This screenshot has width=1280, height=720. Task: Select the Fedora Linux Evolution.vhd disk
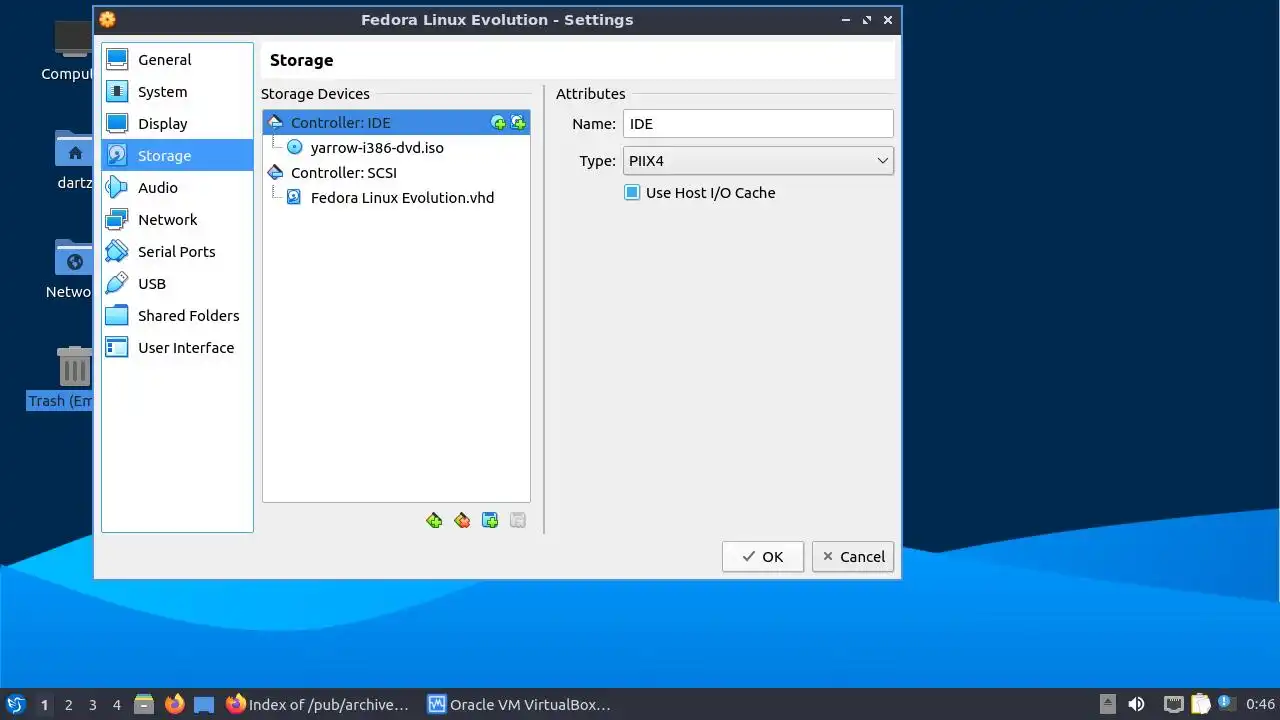pyautogui.click(x=402, y=198)
